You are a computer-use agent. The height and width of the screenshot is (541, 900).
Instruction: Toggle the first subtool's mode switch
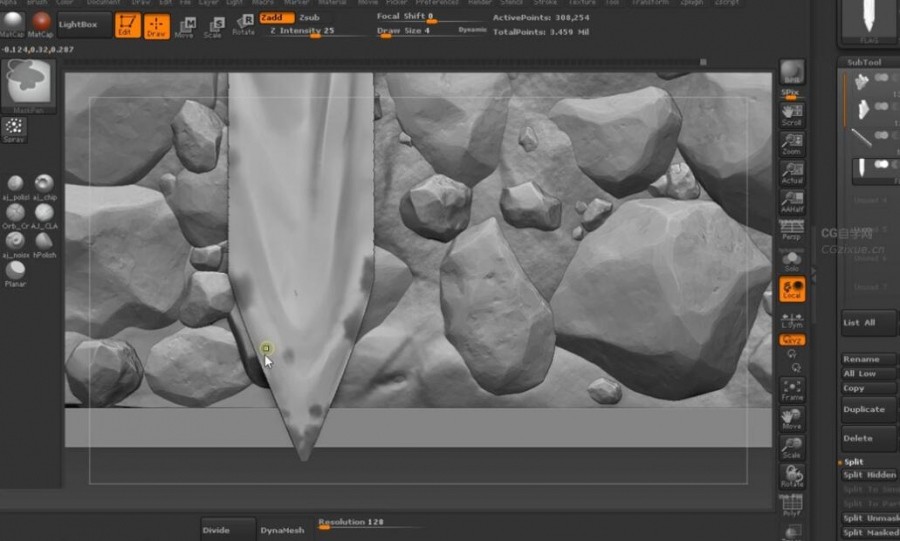tap(882, 77)
